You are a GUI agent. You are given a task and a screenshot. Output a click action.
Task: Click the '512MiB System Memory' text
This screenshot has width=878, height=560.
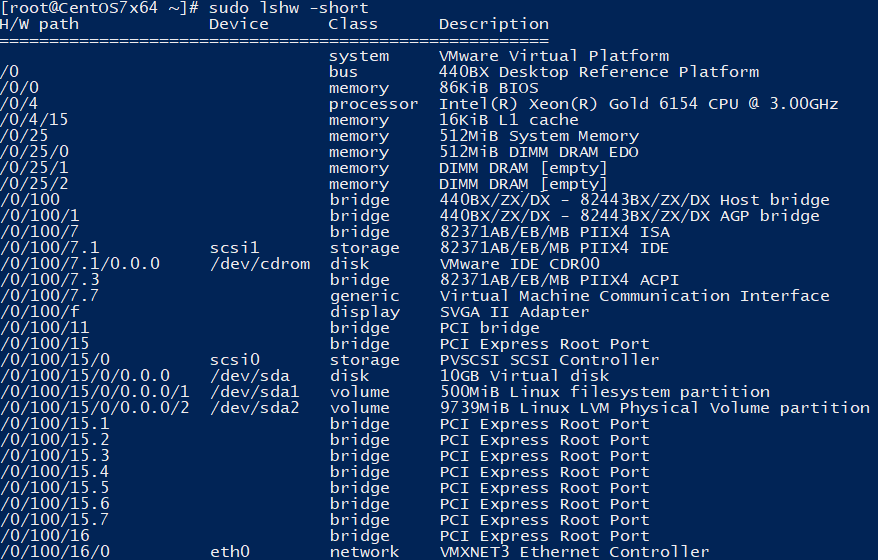(x=539, y=136)
